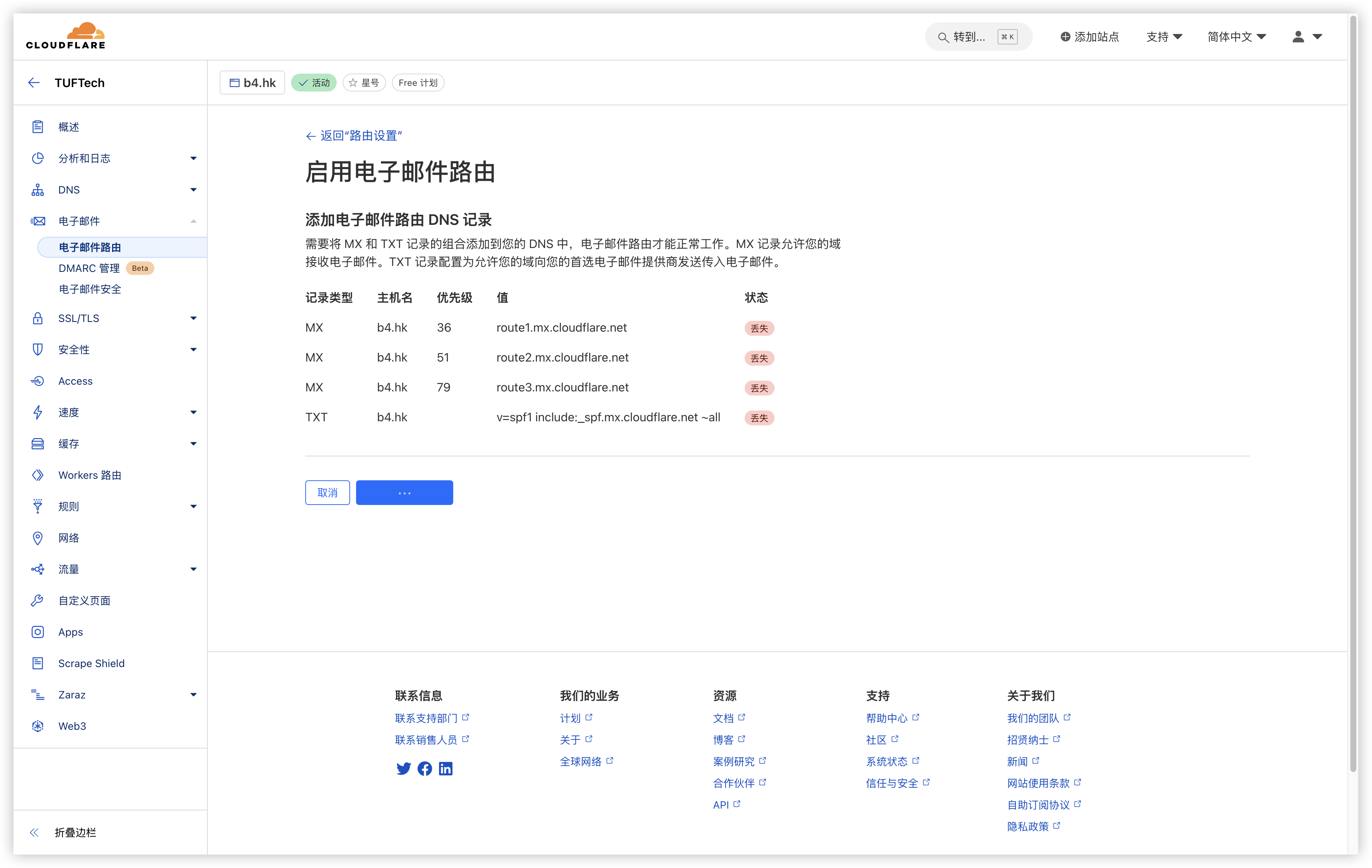Click the Cloudflare logo
The image size is (1372, 868).
point(65,35)
